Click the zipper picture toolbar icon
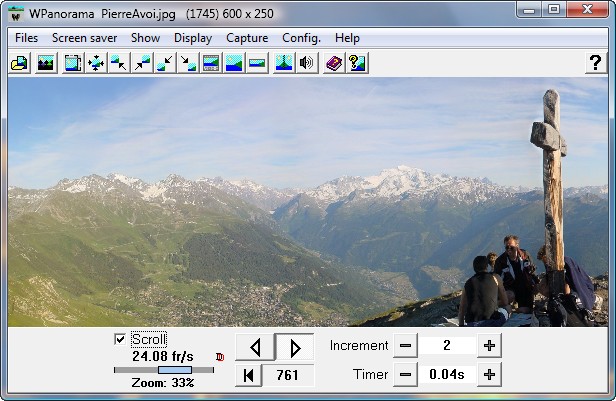The height and width of the screenshot is (401, 616). point(284,63)
